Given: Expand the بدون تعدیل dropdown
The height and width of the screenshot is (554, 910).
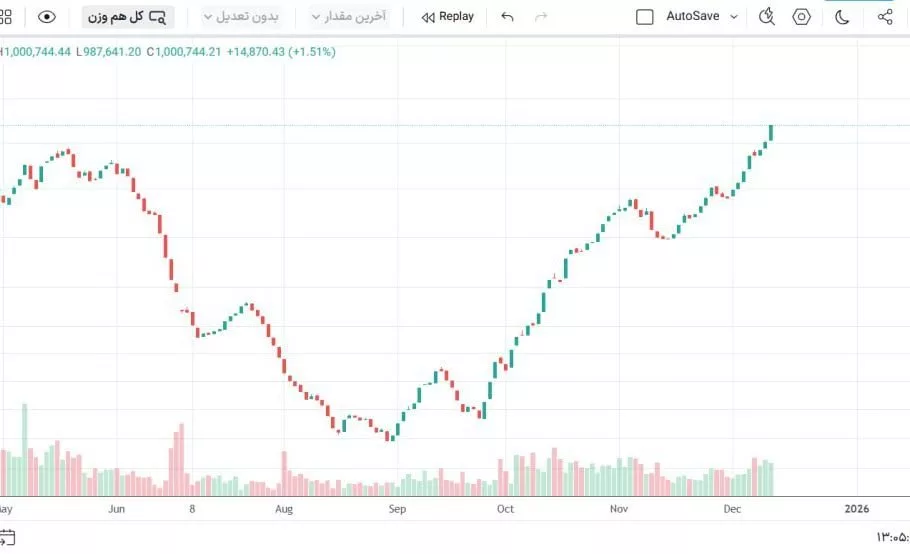Looking at the screenshot, I should 242,17.
